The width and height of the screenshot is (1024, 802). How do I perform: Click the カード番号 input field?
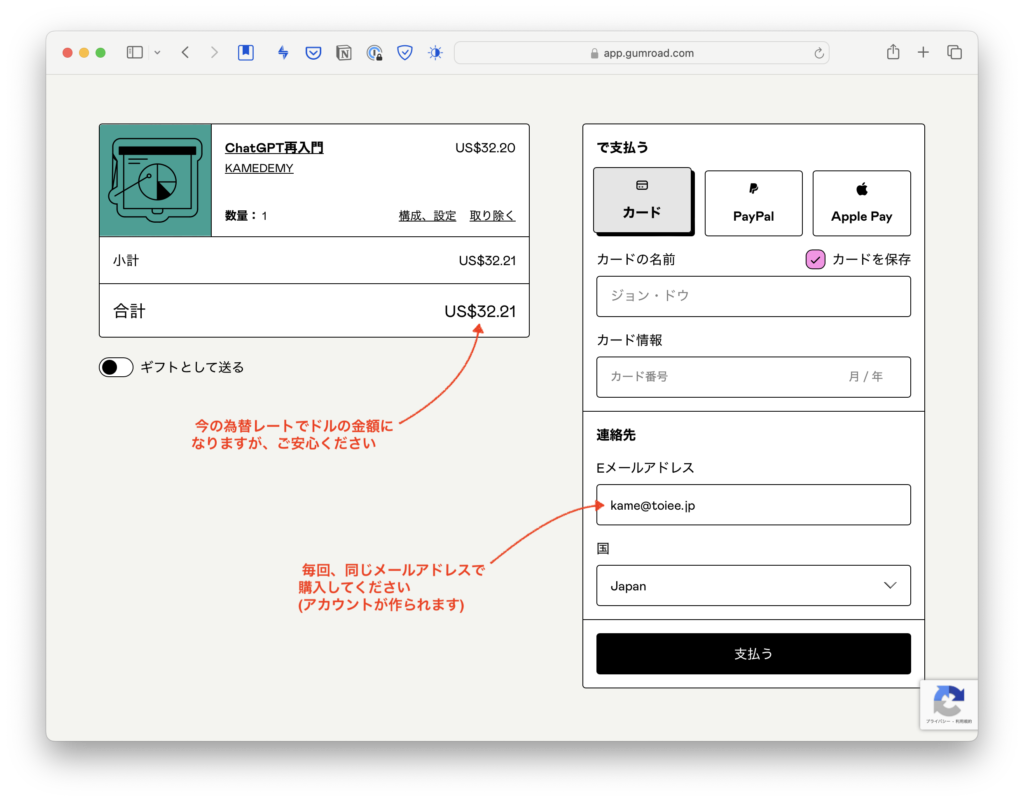tap(720, 377)
